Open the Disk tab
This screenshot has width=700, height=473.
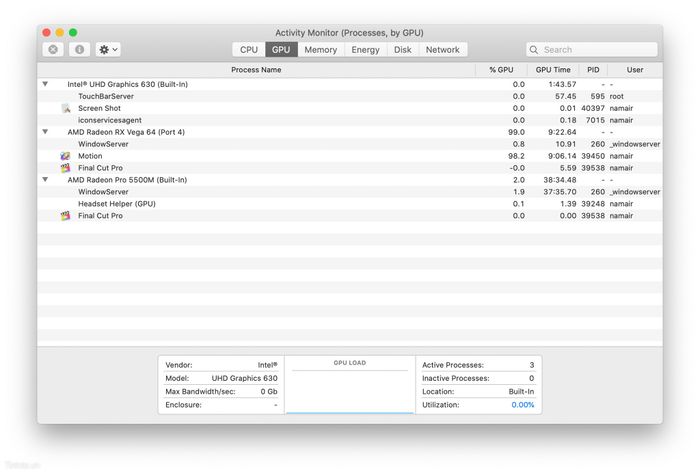(x=403, y=50)
